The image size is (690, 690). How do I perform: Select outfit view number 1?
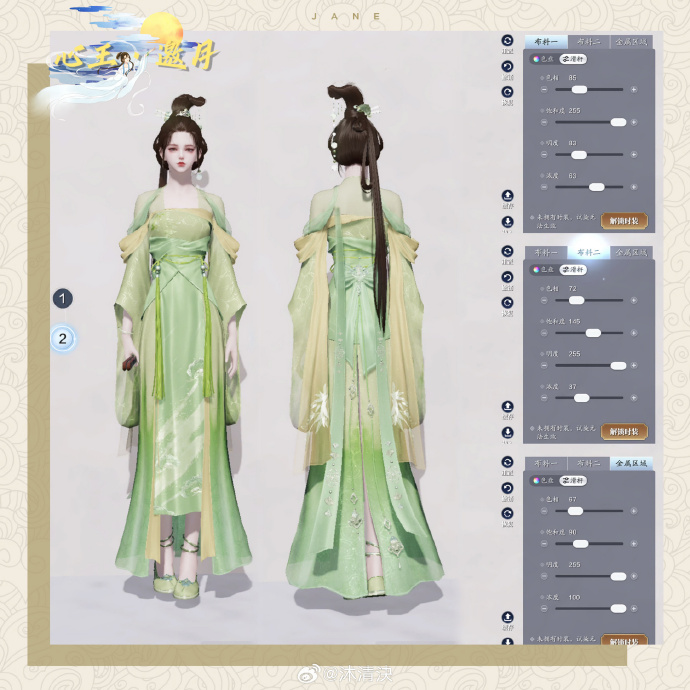click(62, 299)
